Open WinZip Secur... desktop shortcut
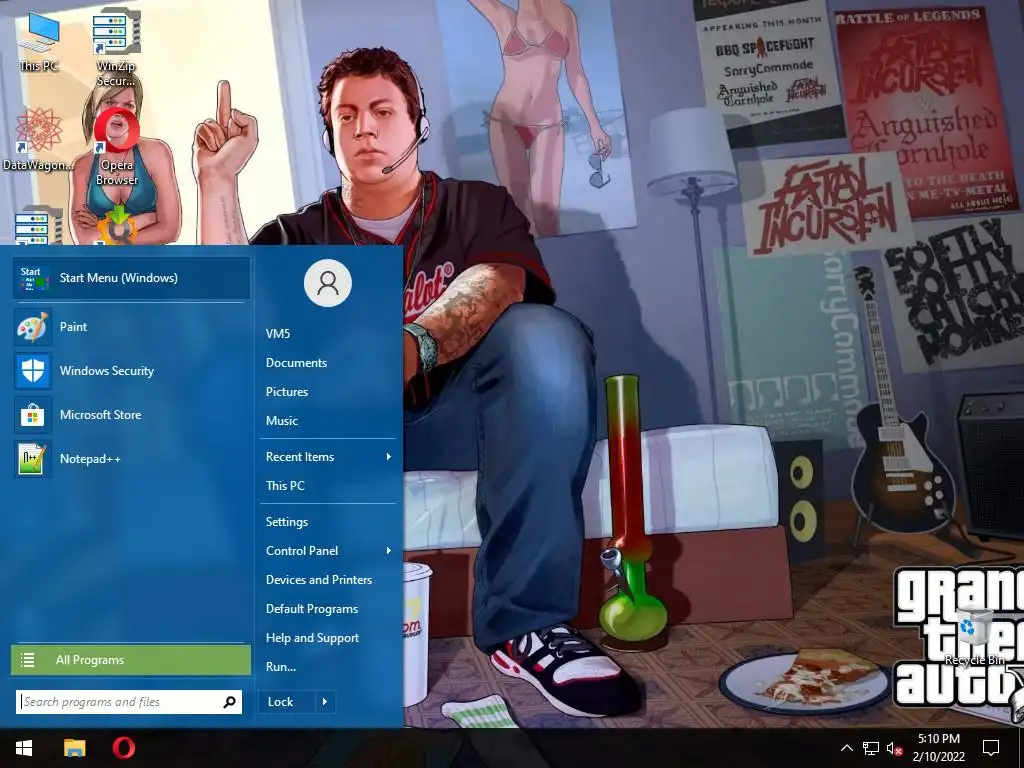1024x768 pixels. tap(116, 47)
